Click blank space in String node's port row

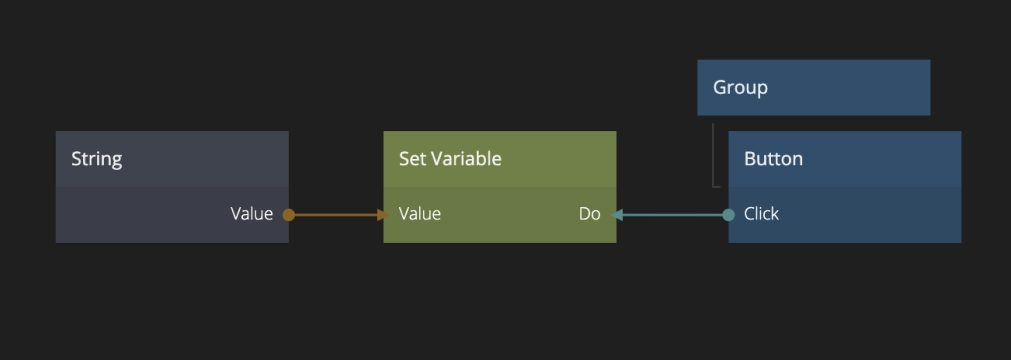pos(142,215)
